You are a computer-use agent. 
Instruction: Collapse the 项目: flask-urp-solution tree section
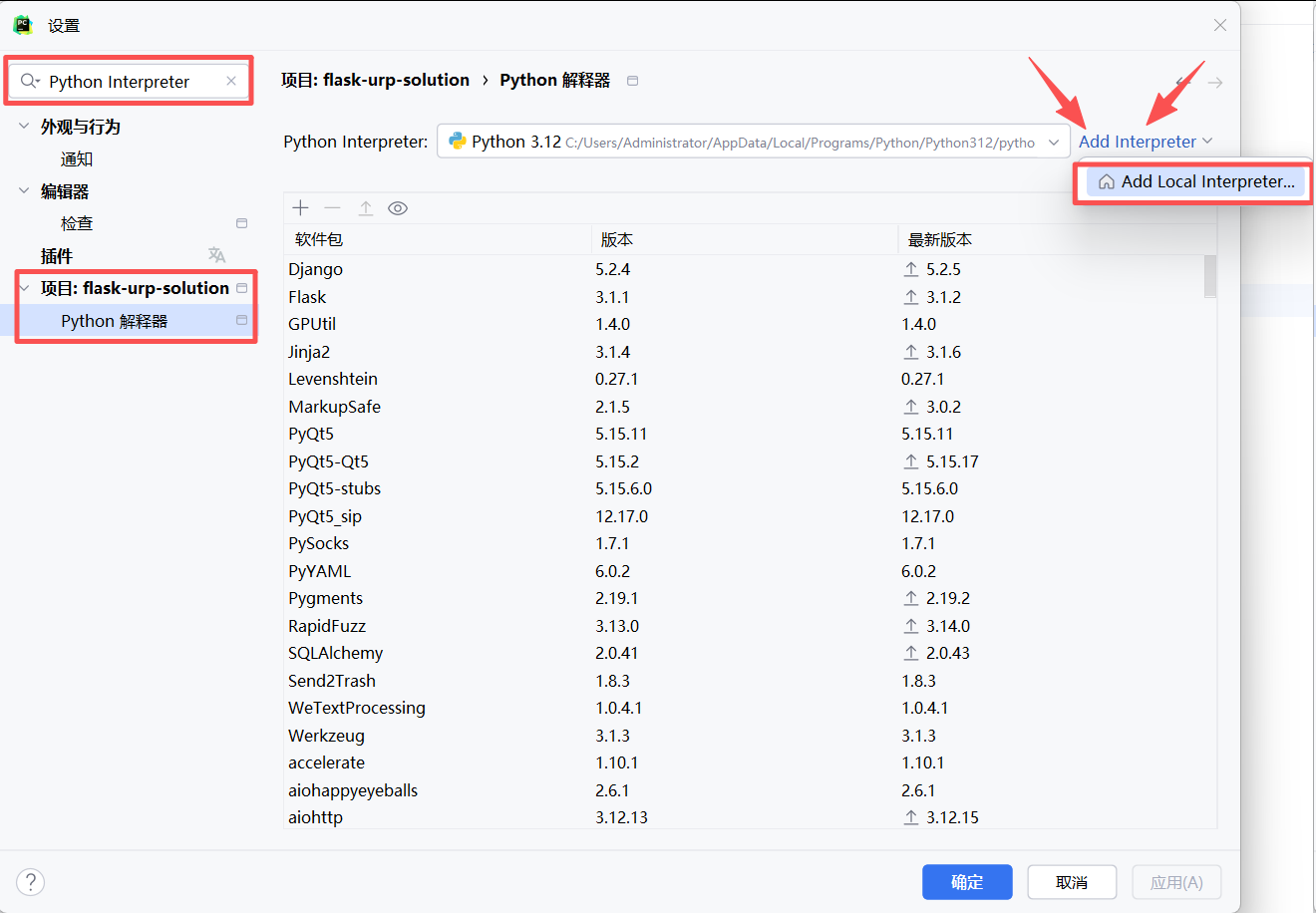(x=24, y=288)
